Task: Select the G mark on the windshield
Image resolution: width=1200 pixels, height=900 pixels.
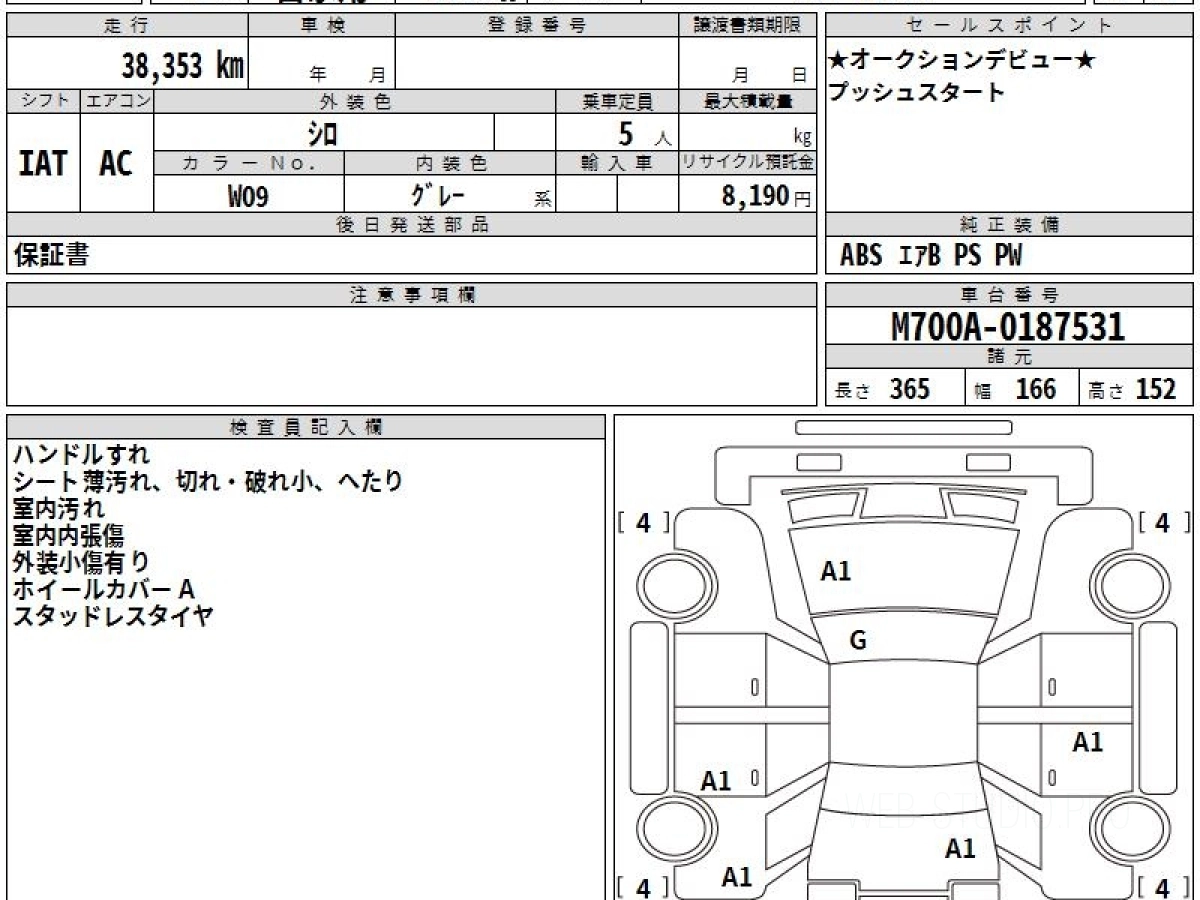Action: point(858,642)
